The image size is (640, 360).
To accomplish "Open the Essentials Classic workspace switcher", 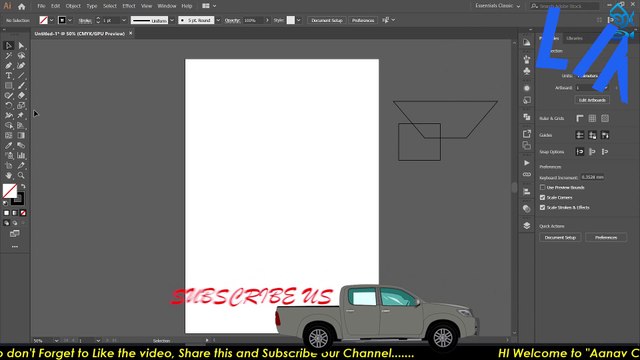I will (x=498, y=6).
